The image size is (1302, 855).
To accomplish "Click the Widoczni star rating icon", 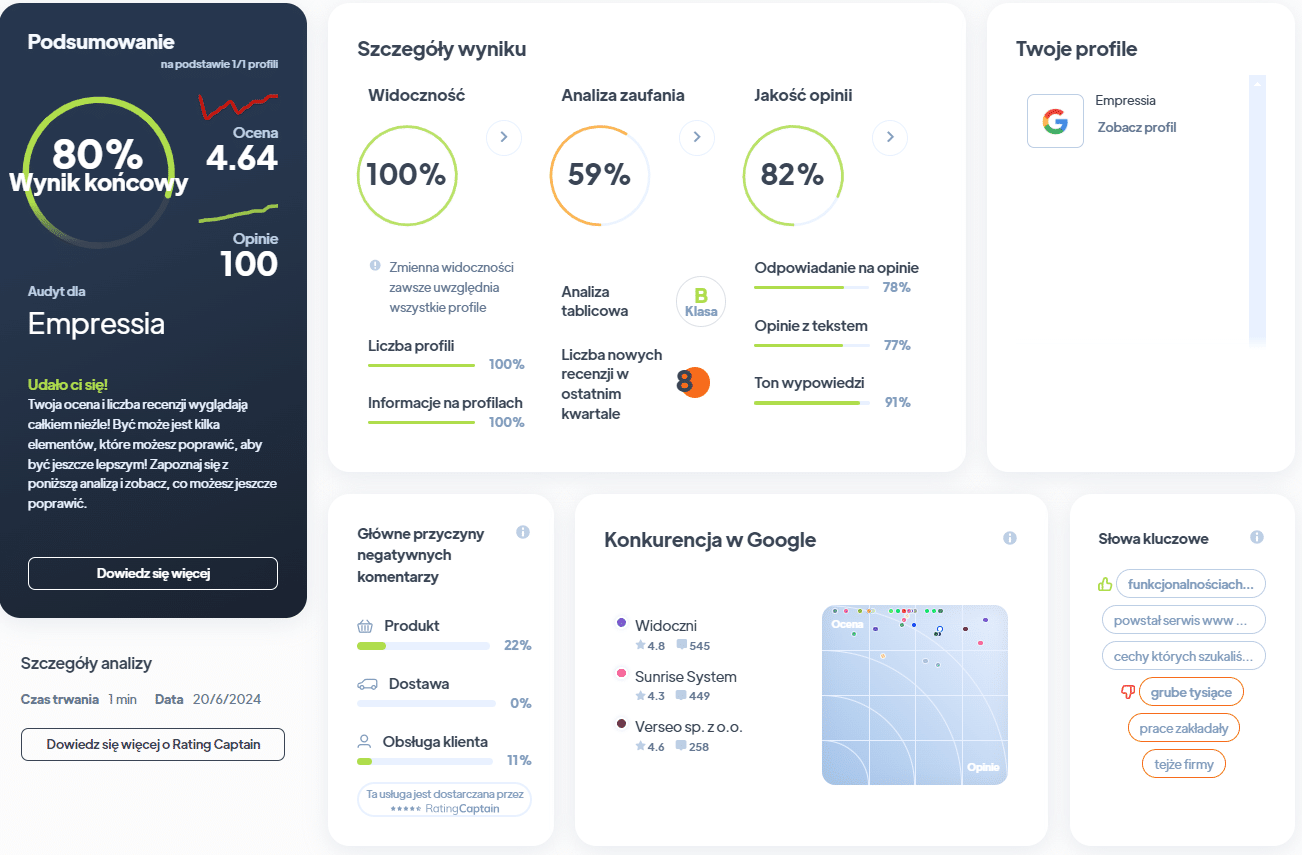I will pyautogui.click(x=640, y=646).
